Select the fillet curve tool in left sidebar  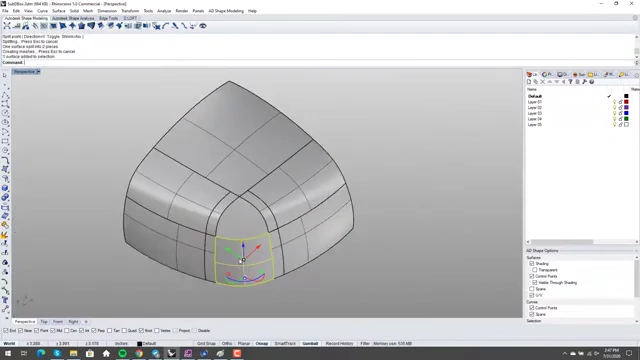click(x=5, y=160)
